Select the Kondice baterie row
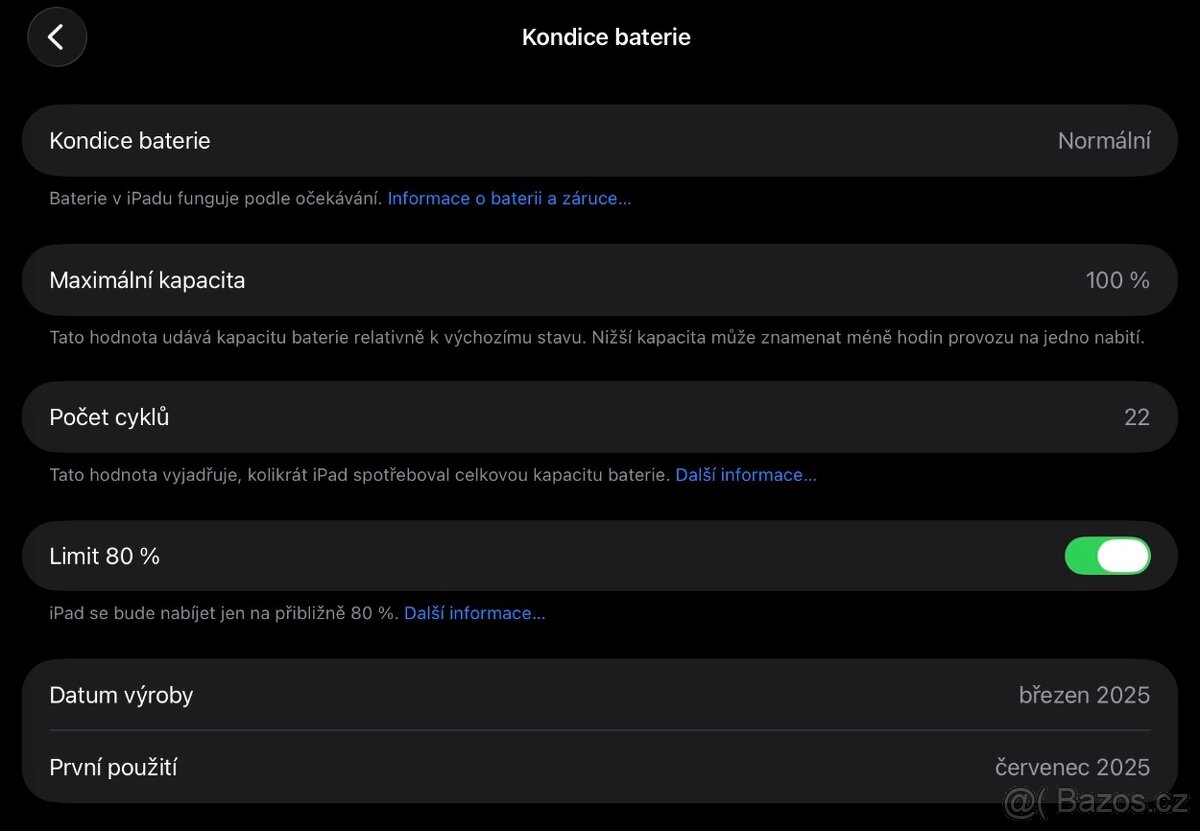 [x=600, y=140]
